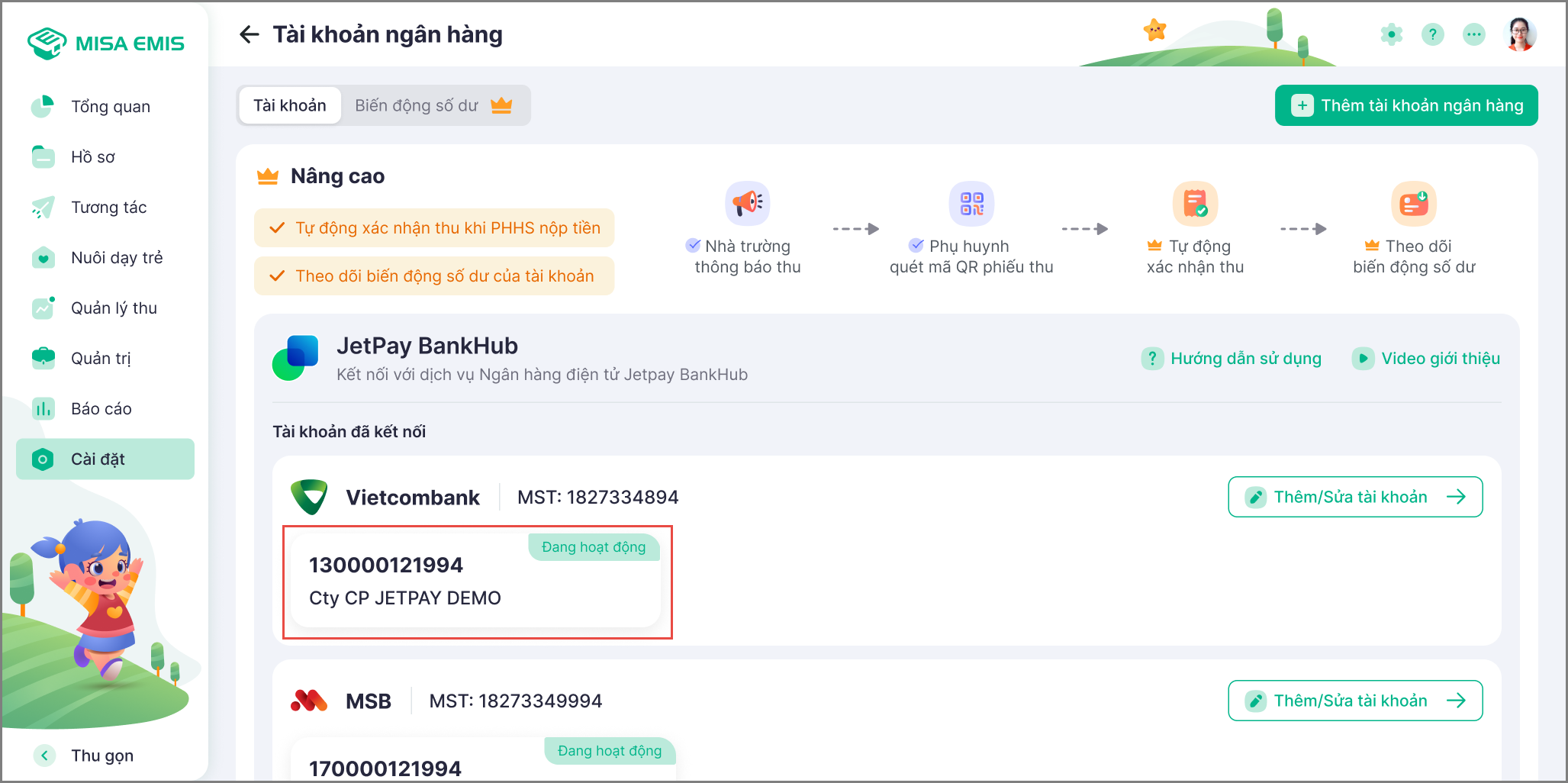1568x783 pixels.
Task: Click the MSB bank logo
Action: (x=309, y=700)
